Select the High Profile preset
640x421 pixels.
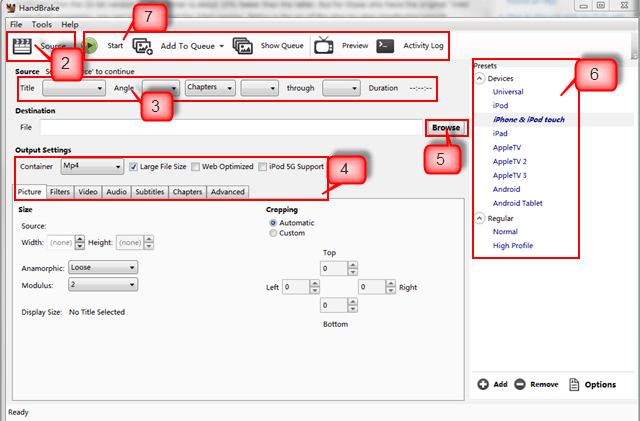513,245
